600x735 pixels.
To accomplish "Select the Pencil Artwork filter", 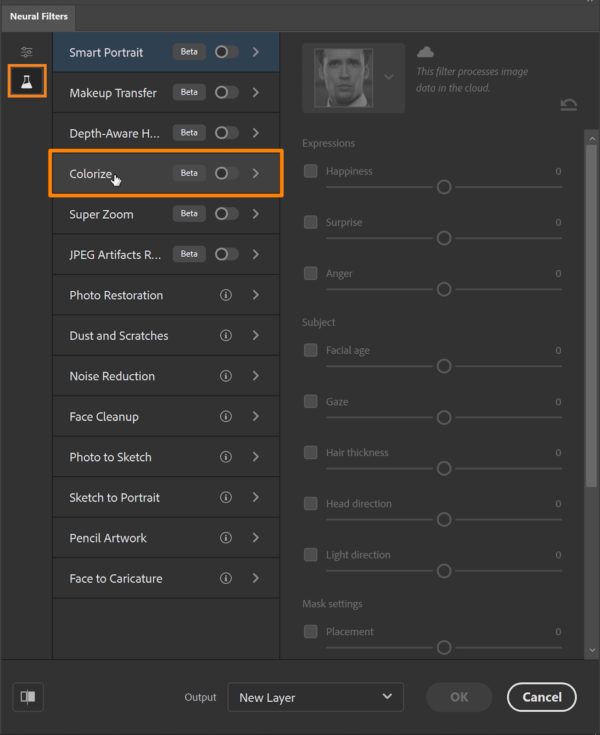I will pyautogui.click(x=108, y=538).
